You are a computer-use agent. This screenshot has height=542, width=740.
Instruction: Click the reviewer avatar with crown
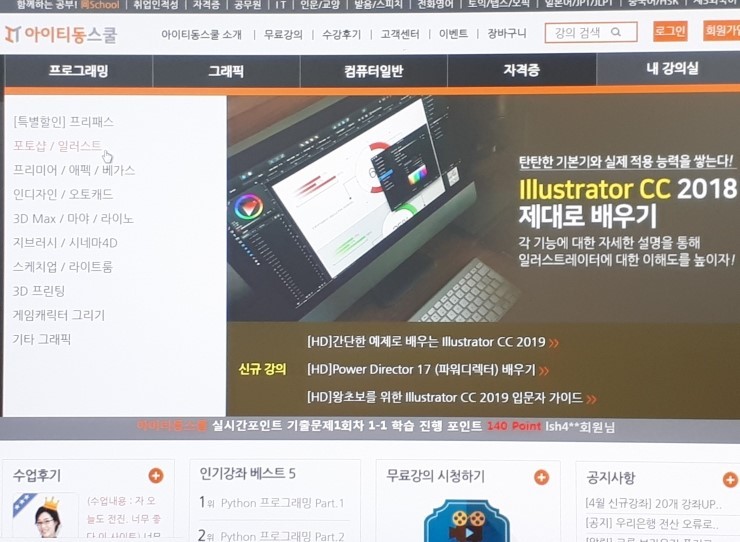point(47,517)
